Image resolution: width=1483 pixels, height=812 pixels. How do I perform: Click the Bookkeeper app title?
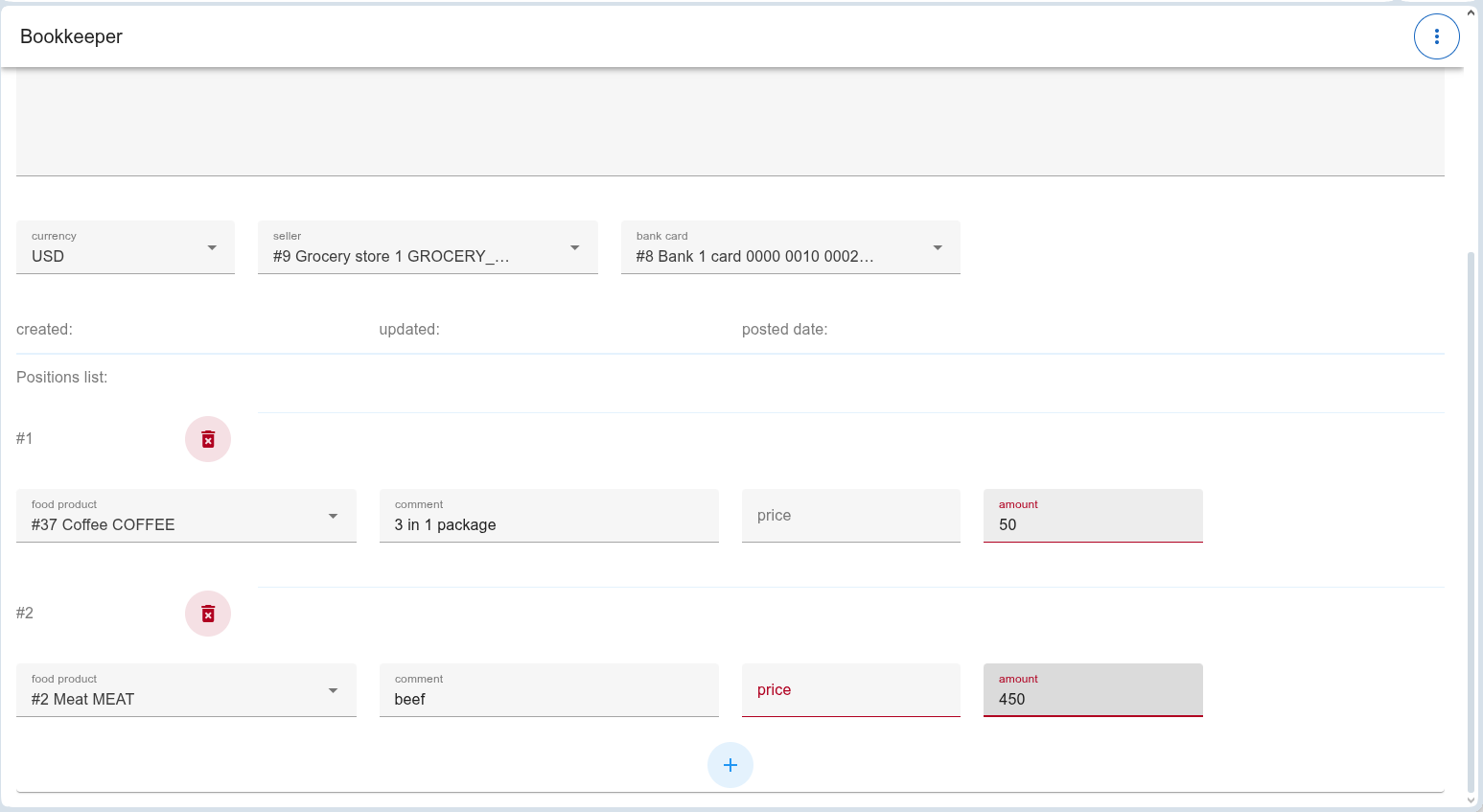point(72,36)
